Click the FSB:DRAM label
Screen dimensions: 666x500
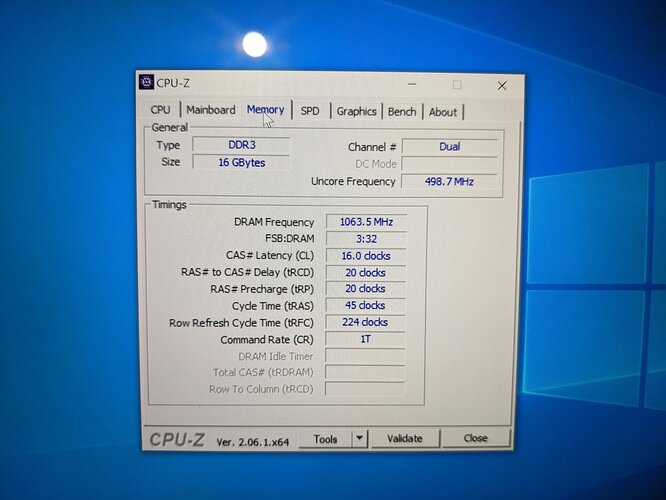coord(290,238)
